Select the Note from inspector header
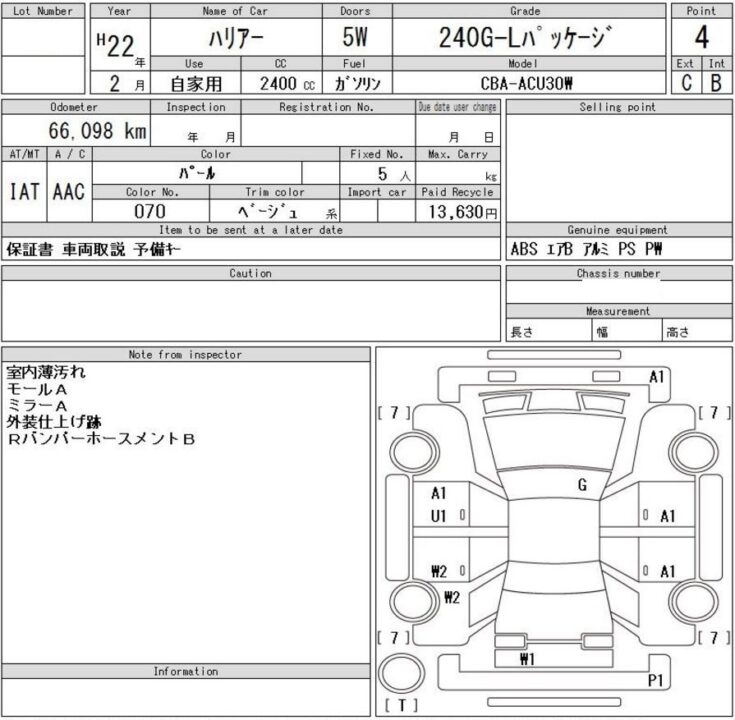The image size is (735, 720). tap(185, 354)
